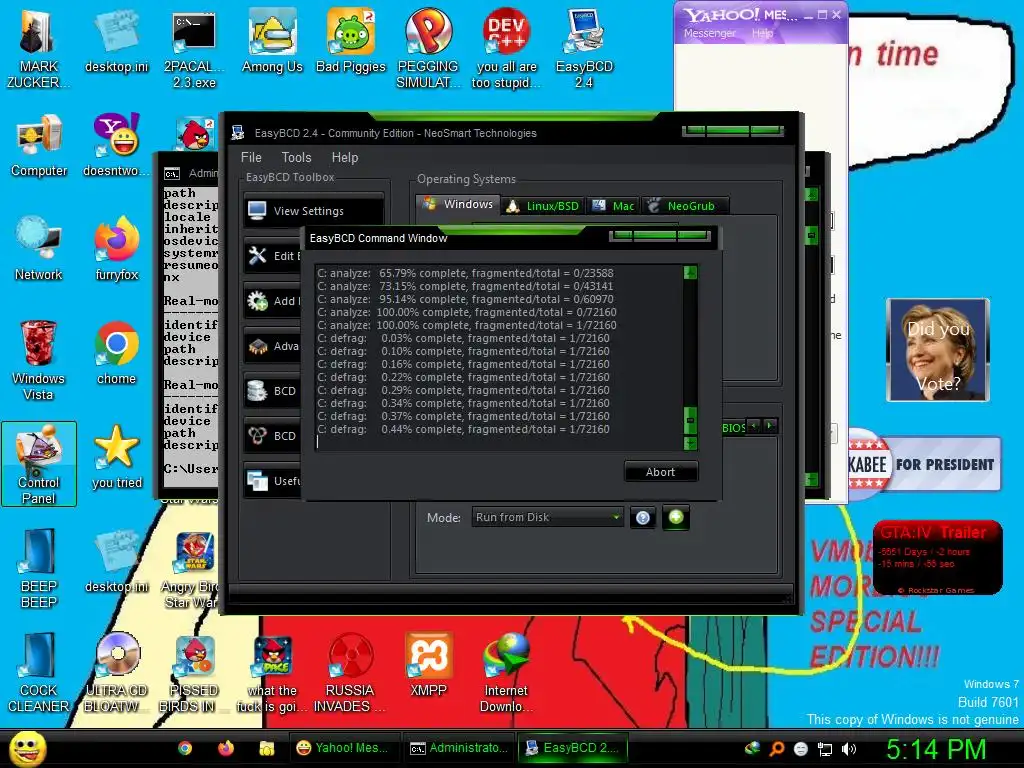Select the Control Panel desktop icon
Viewport: 1024px width, 768px height.
pyautogui.click(x=39, y=464)
